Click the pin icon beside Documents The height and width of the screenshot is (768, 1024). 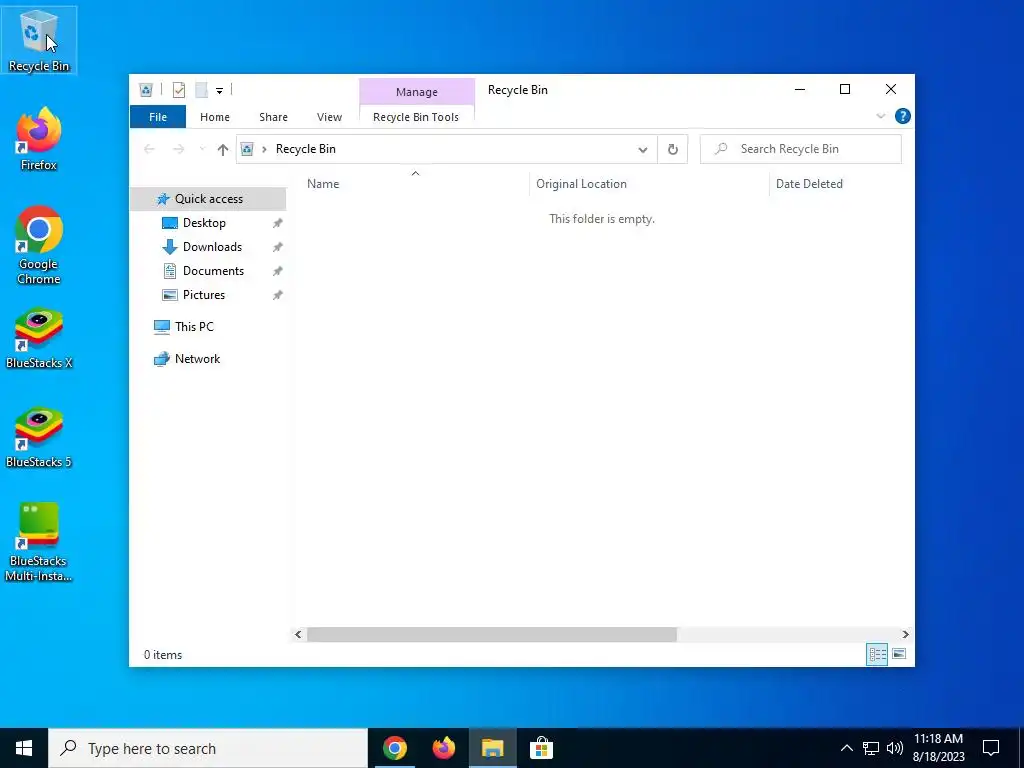click(278, 271)
